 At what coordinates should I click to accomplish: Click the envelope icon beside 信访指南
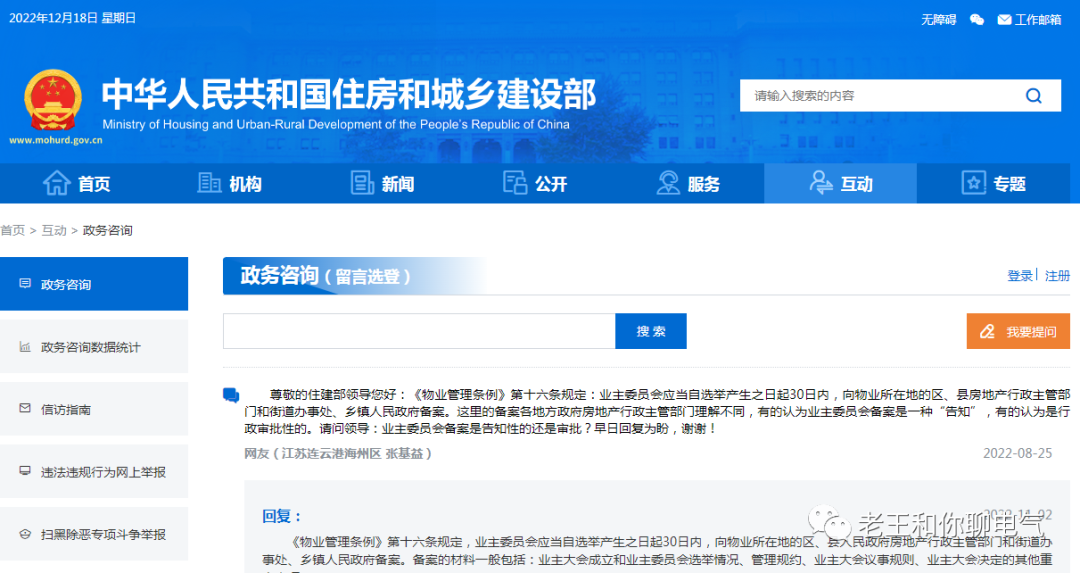point(25,408)
